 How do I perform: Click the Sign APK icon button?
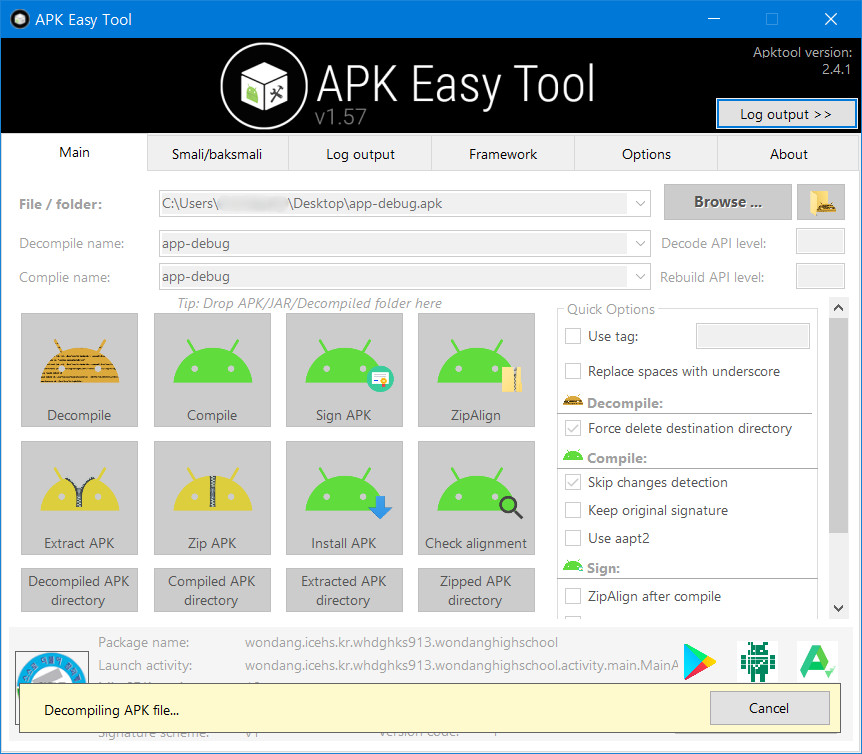pyautogui.click(x=344, y=370)
